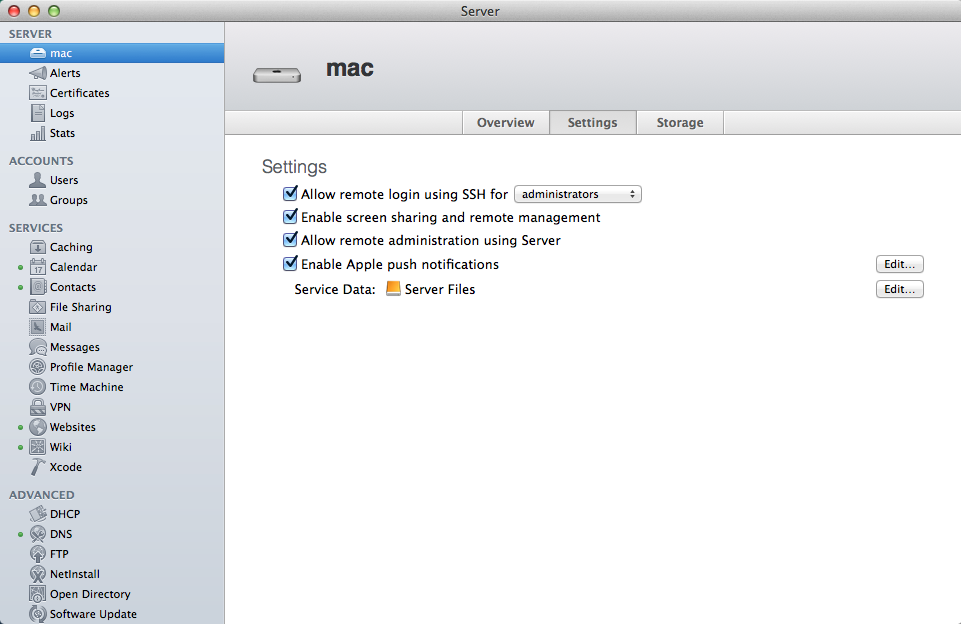The height and width of the screenshot is (624, 961).
Task: Click the orange Server Files drive icon
Action: coord(393,289)
